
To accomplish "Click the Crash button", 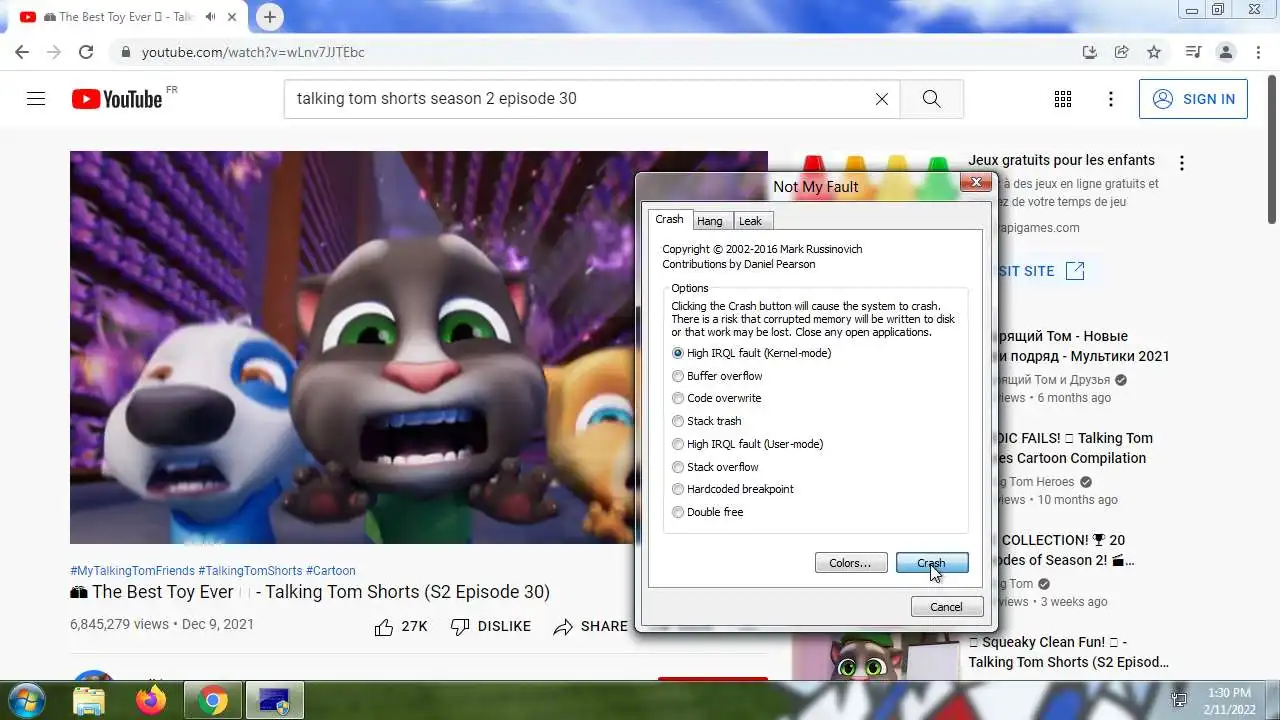I will click(932, 563).
